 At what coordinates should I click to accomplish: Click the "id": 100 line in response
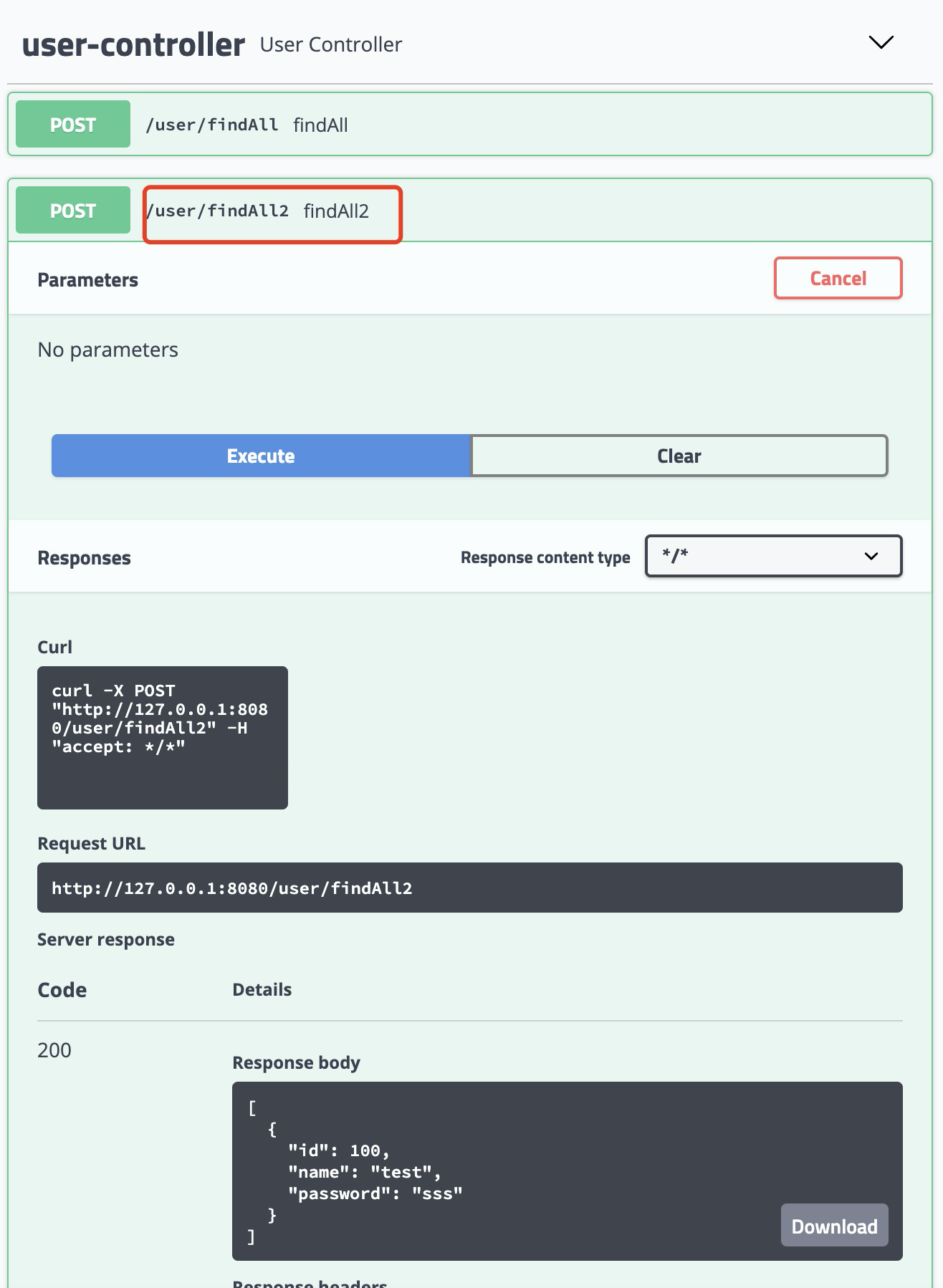click(338, 1150)
